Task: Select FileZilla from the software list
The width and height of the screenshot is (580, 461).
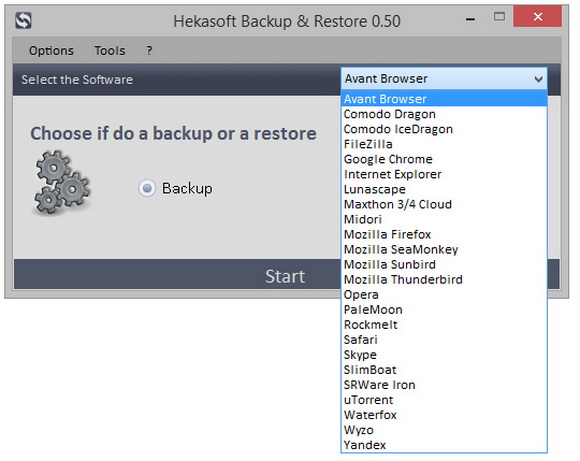Action: tap(444, 144)
